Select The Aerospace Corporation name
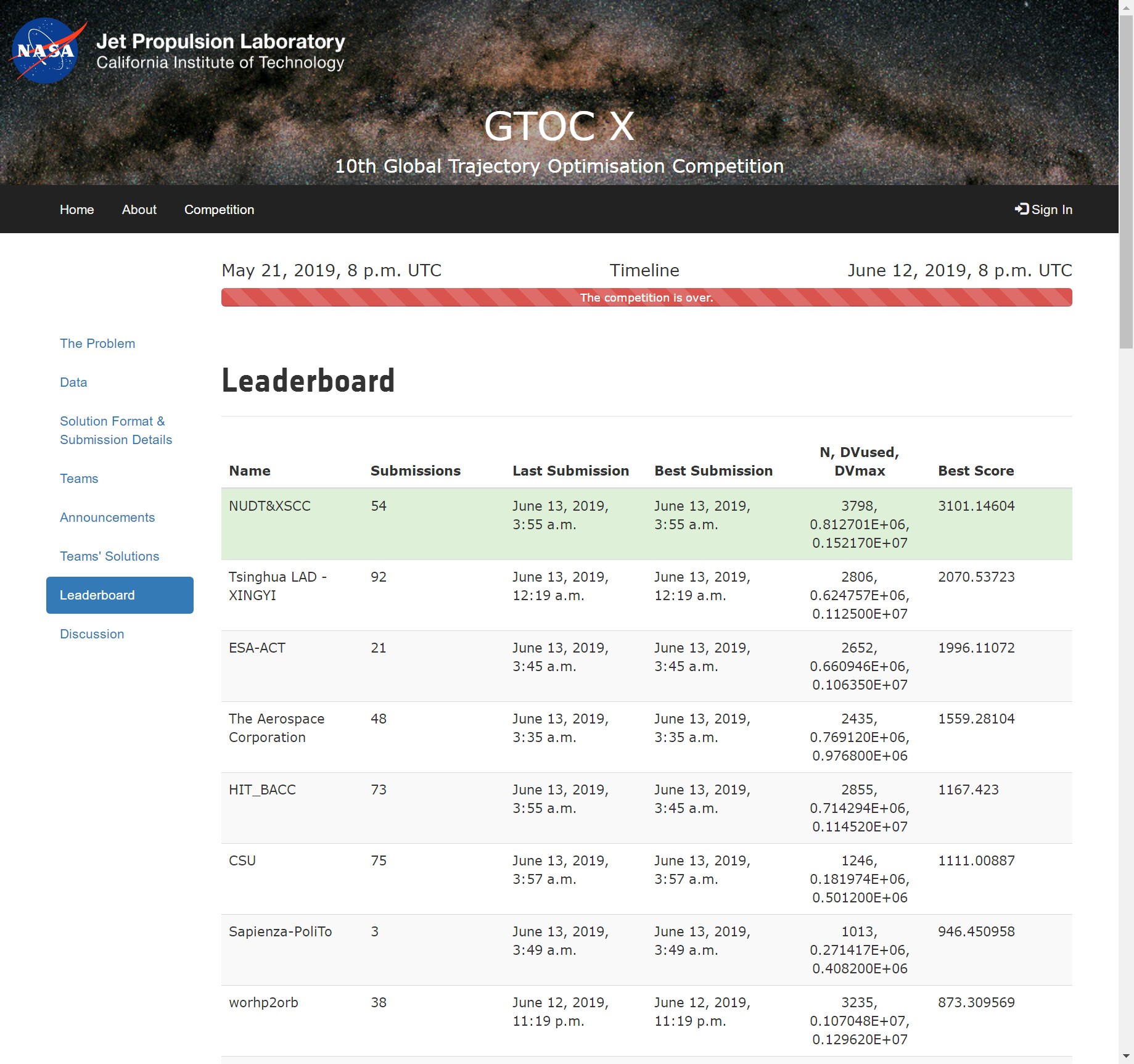Viewport: 1134px width, 1064px height. (x=277, y=728)
